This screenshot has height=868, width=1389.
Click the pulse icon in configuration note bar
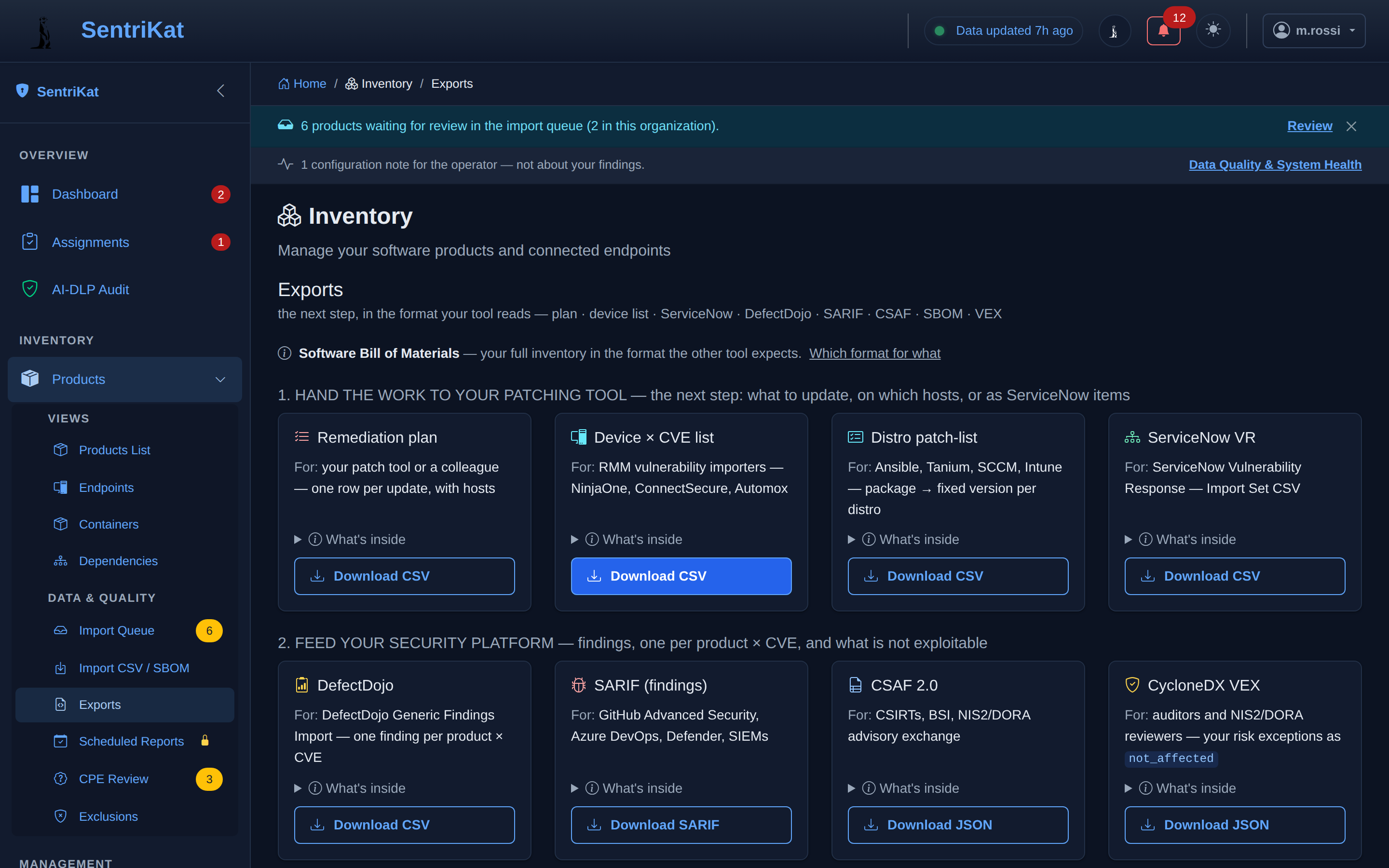click(285, 164)
